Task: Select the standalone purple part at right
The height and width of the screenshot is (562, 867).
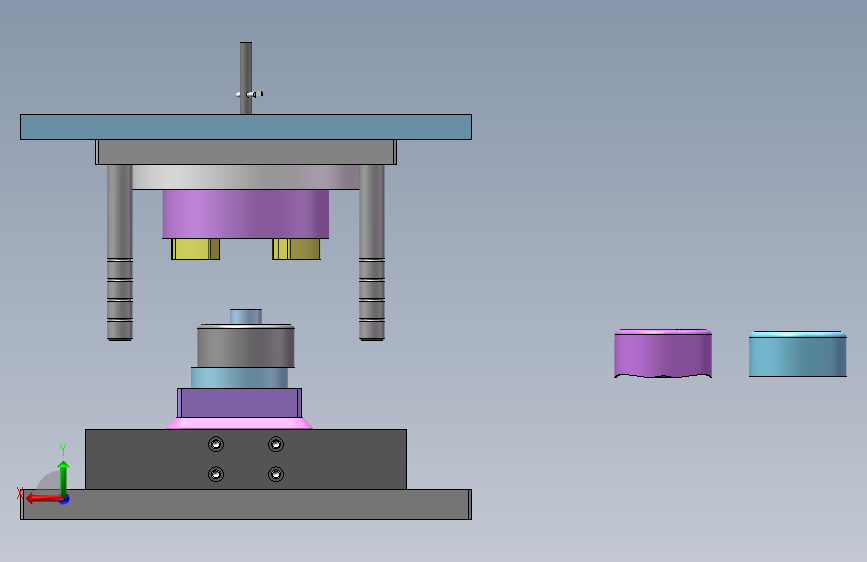Action: tap(663, 353)
